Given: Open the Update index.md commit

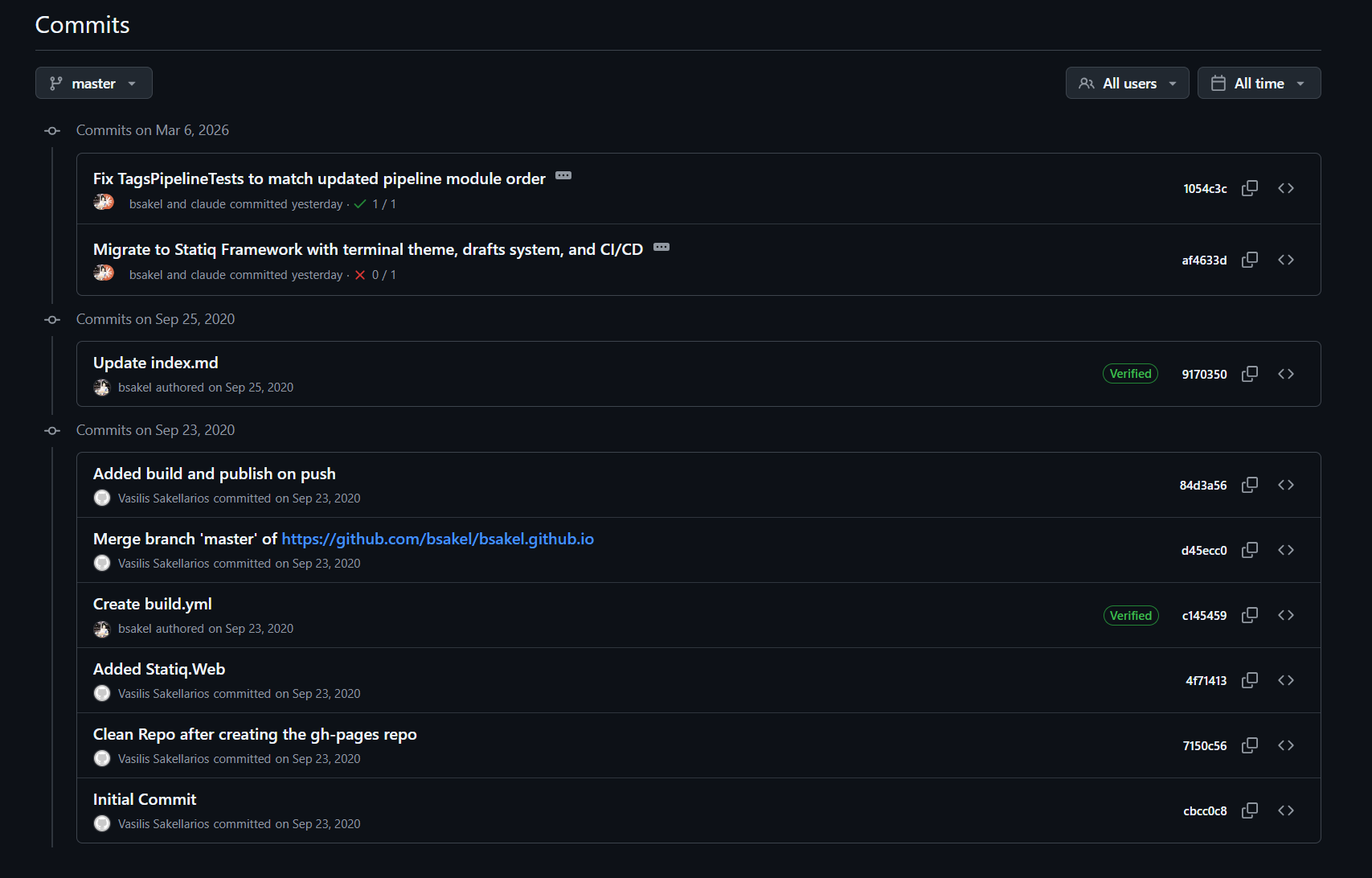Looking at the screenshot, I should click(155, 362).
